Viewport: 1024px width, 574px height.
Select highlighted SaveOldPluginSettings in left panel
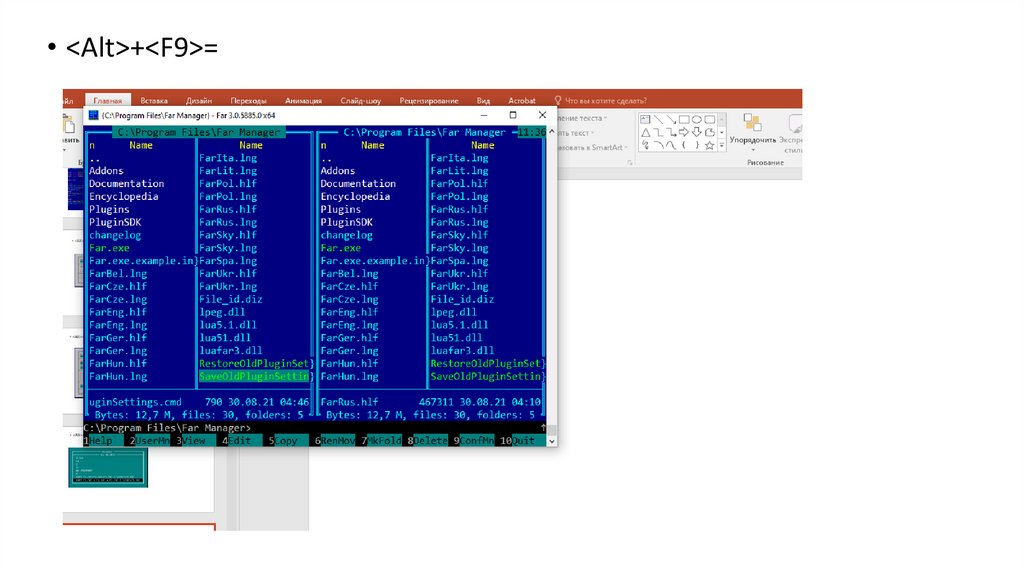(255, 376)
